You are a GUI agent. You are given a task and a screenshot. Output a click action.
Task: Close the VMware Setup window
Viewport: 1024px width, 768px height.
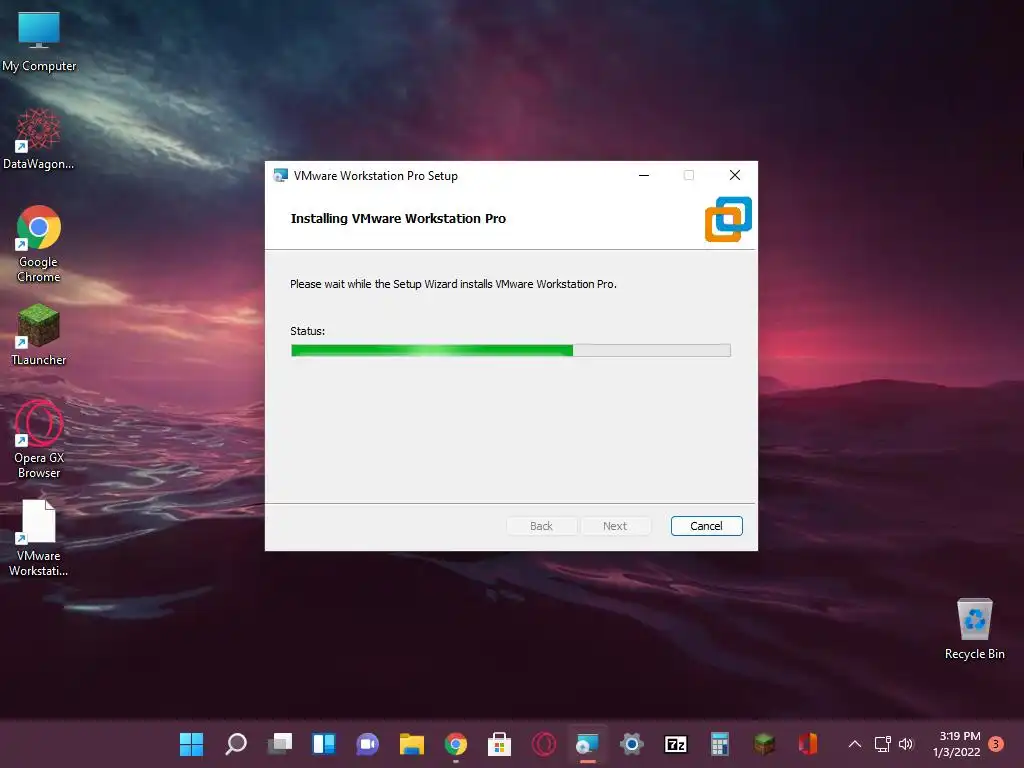[735, 175]
